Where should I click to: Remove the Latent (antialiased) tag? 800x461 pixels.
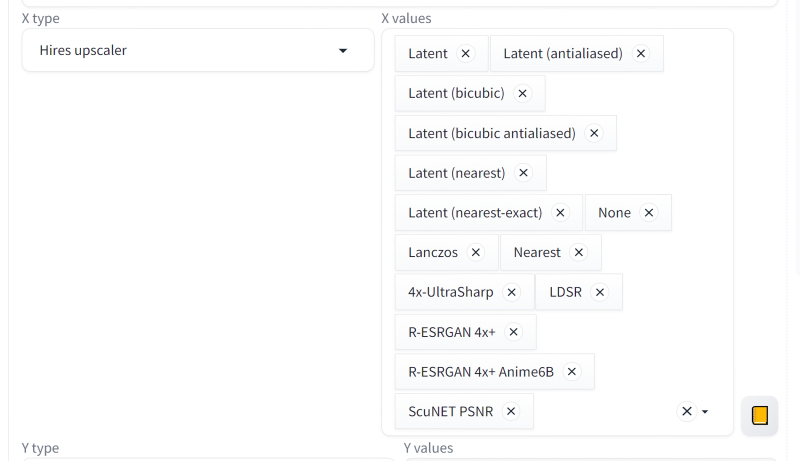[641, 54]
